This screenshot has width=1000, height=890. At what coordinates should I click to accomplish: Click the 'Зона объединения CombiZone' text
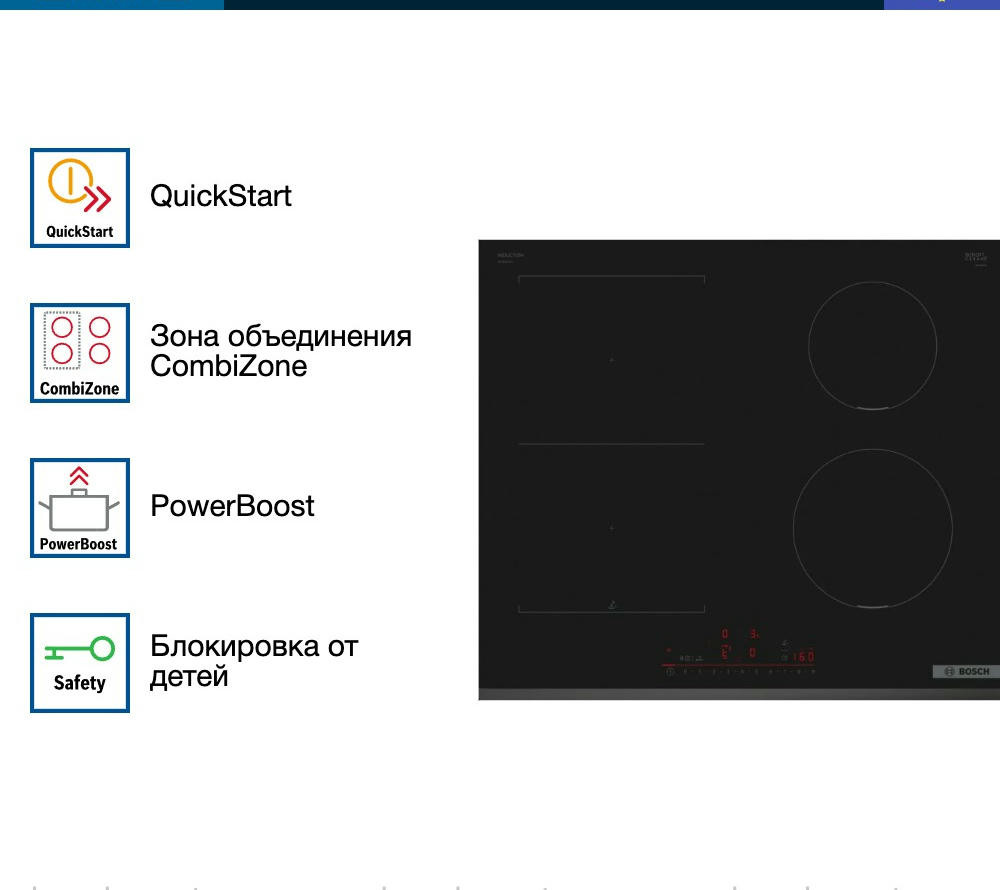pos(280,350)
